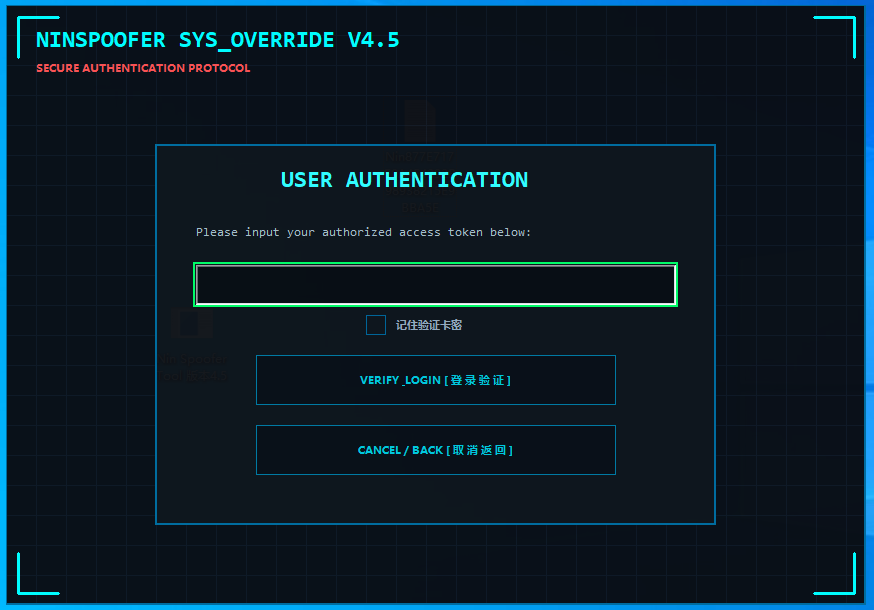Click empty panel area below the CANCEL button
874x610 pixels.
pos(435,500)
